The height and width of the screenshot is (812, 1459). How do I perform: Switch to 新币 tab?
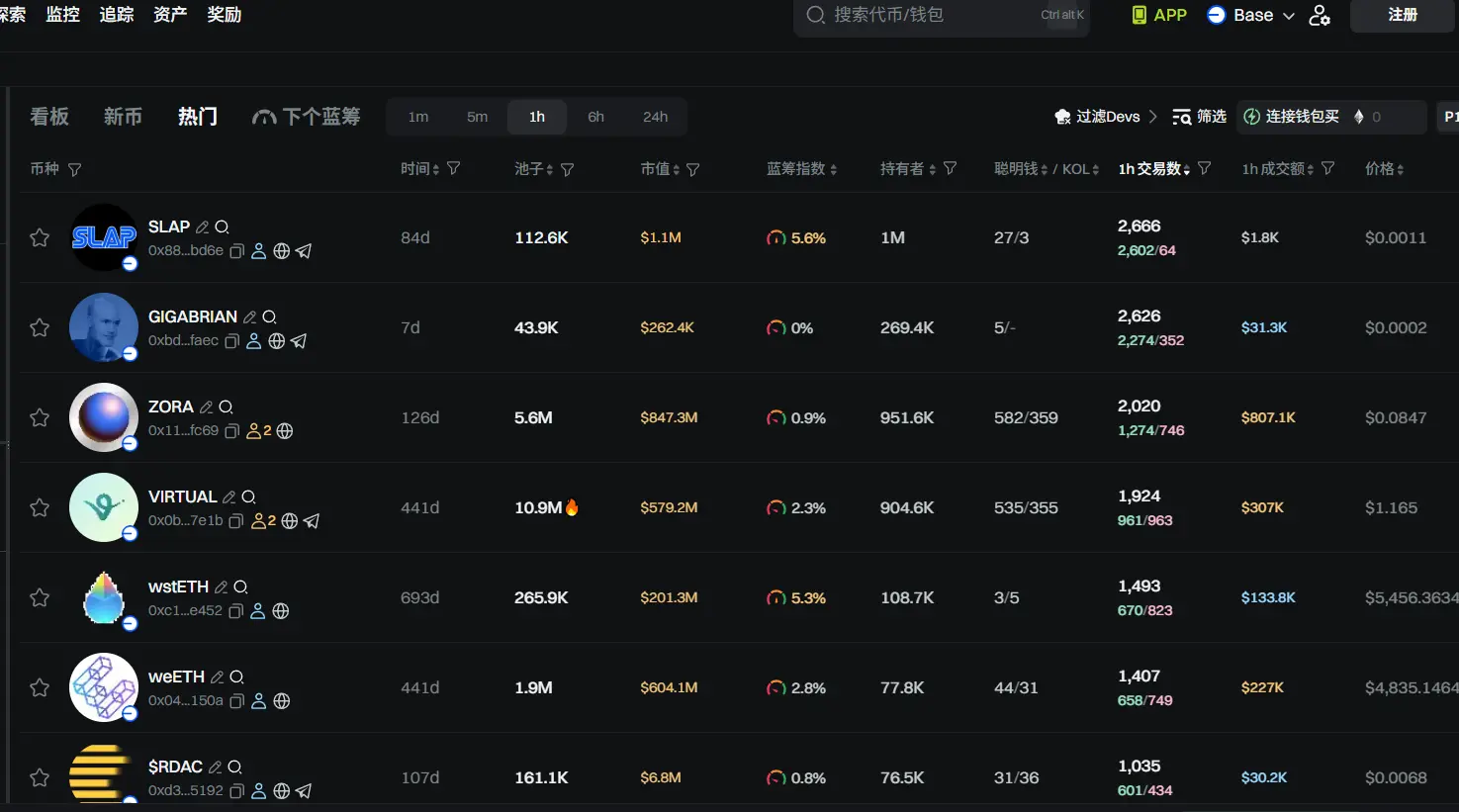point(123,117)
